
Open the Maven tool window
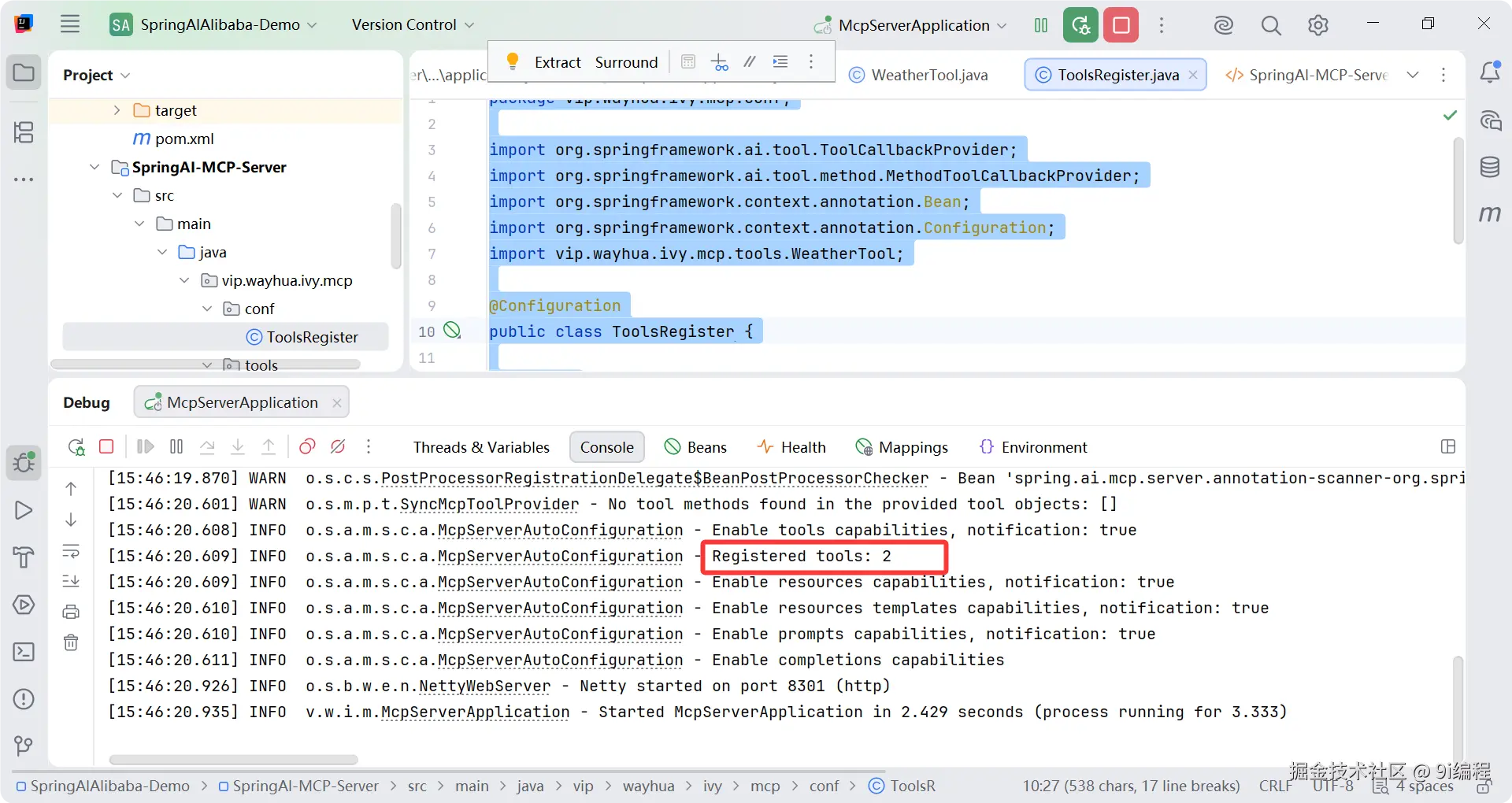tap(1490, 213)
